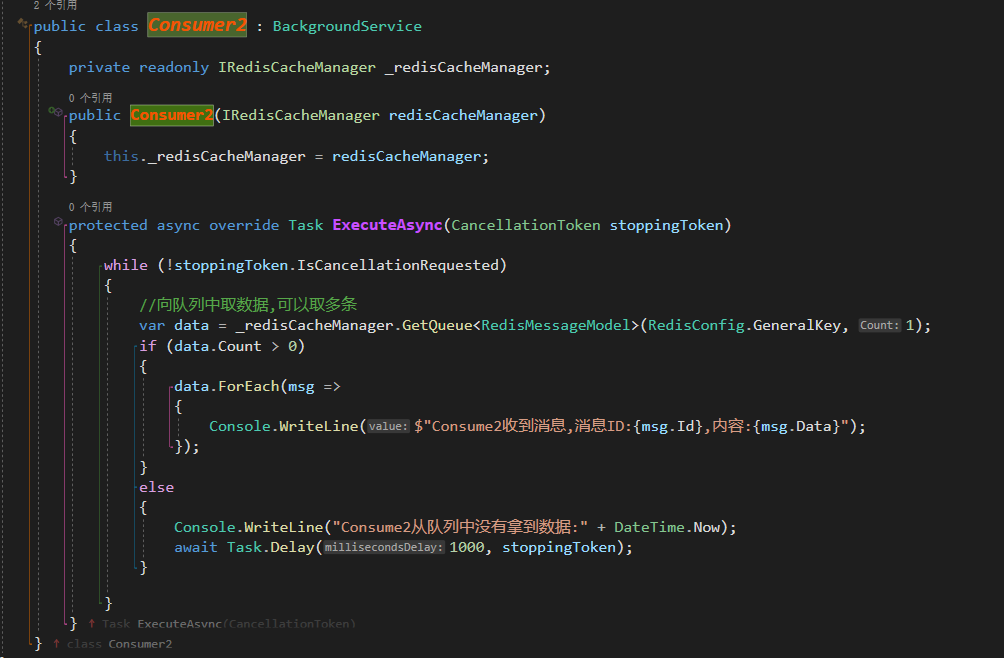1004x658 pixels.
Task: Click the GeneralKey member
Action: (x=797, y=325)
